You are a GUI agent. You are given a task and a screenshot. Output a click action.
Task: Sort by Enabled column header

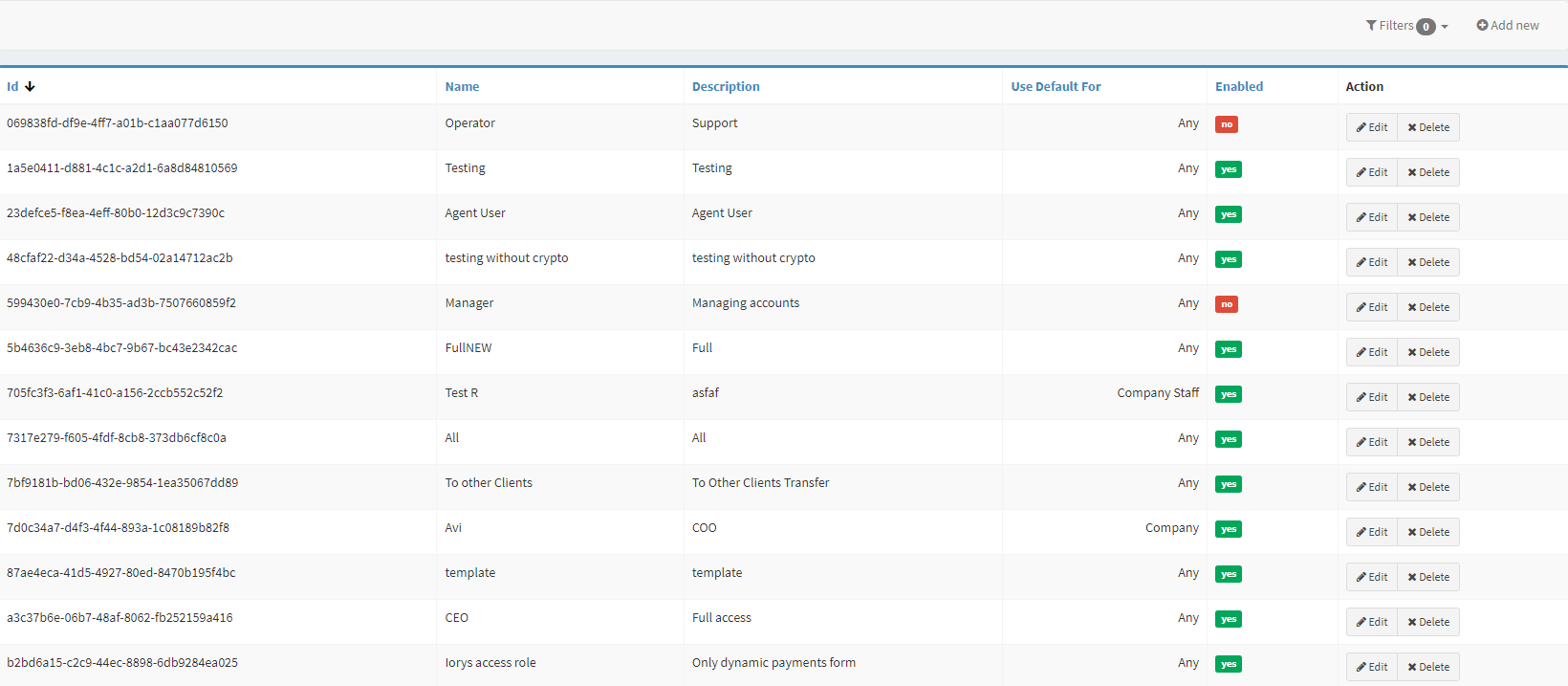1238,86
